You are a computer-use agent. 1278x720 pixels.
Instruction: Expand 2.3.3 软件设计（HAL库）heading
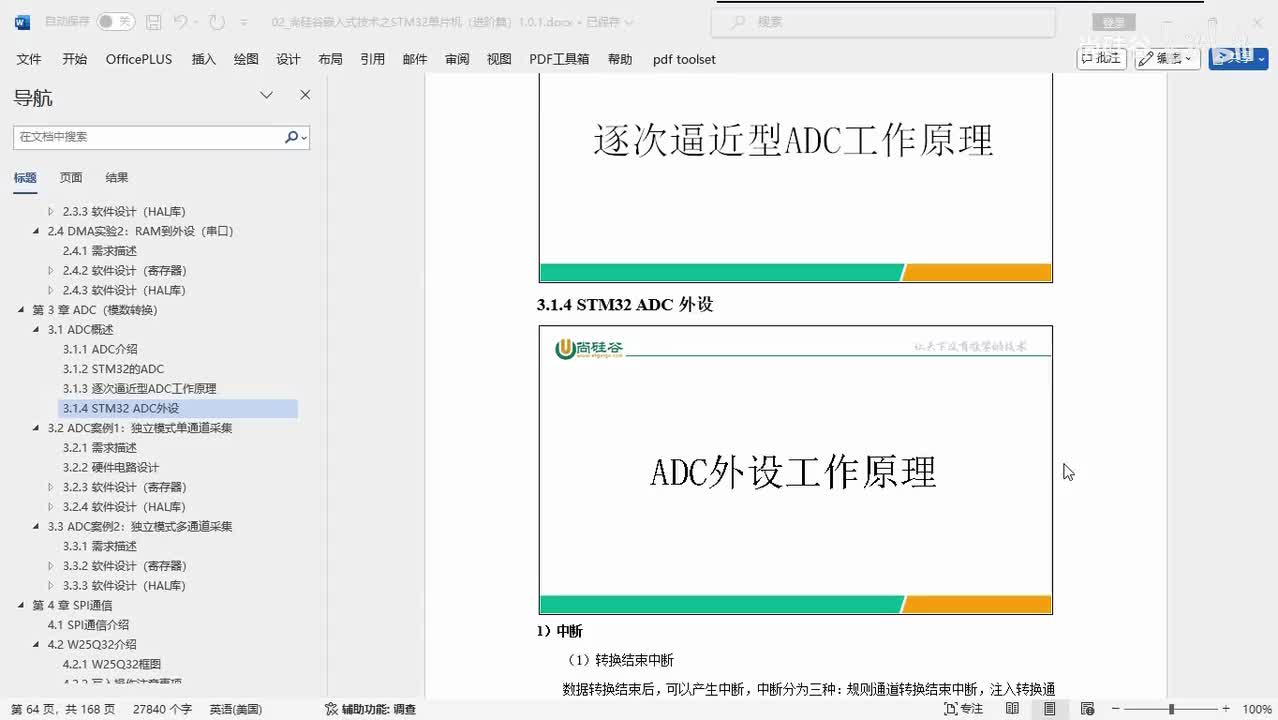tap(52, 211)
